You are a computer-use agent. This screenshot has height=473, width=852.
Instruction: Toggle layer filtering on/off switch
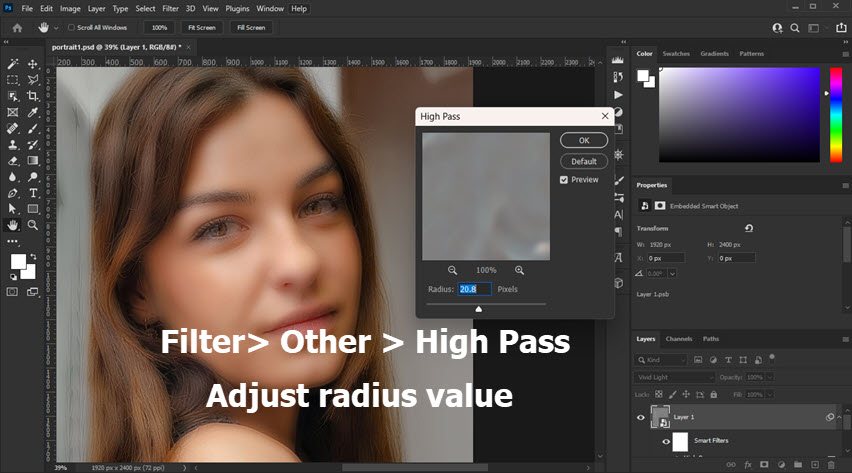click(x=772, y=358)
